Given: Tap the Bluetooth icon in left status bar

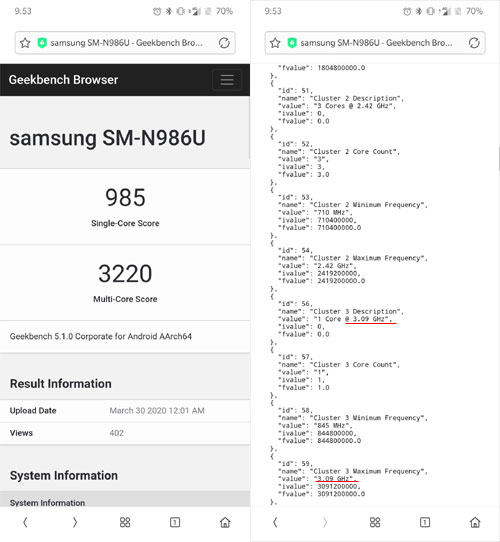Looking at the screenshot, I should (169, 11).
